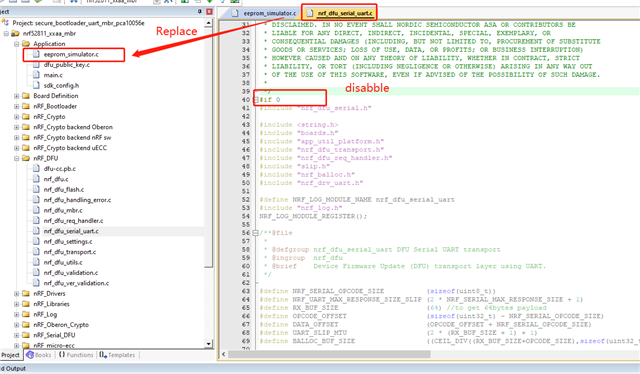Select nrf_dfu_ver_validation.c file

(x=76, y=283)
